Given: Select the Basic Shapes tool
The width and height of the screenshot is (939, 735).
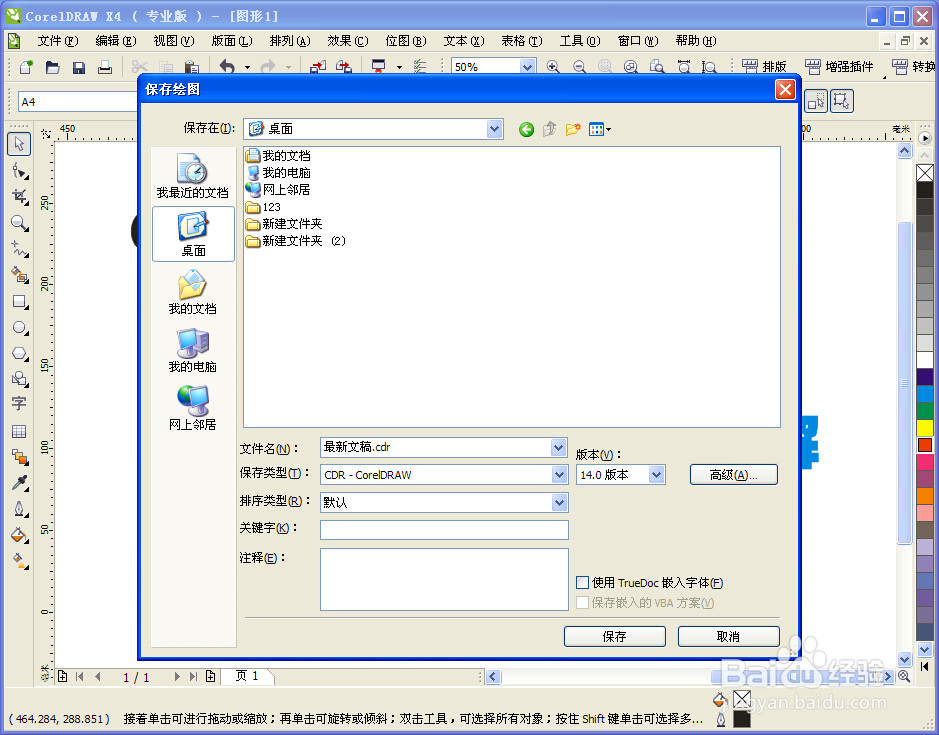Looking at the screenshot, I should (x=19, y=379).
